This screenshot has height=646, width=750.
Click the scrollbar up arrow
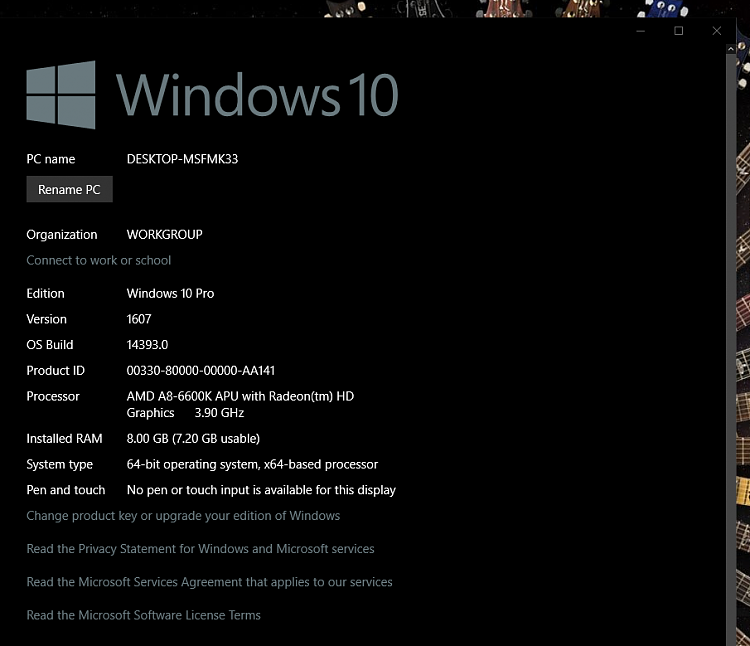[x=730, y=49]
